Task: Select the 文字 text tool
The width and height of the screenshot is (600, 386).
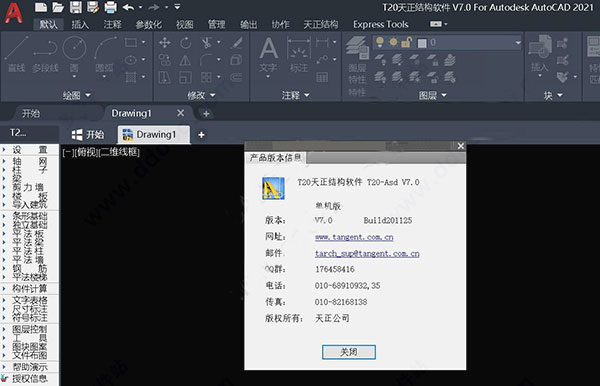Action: [x=268, y=54]
